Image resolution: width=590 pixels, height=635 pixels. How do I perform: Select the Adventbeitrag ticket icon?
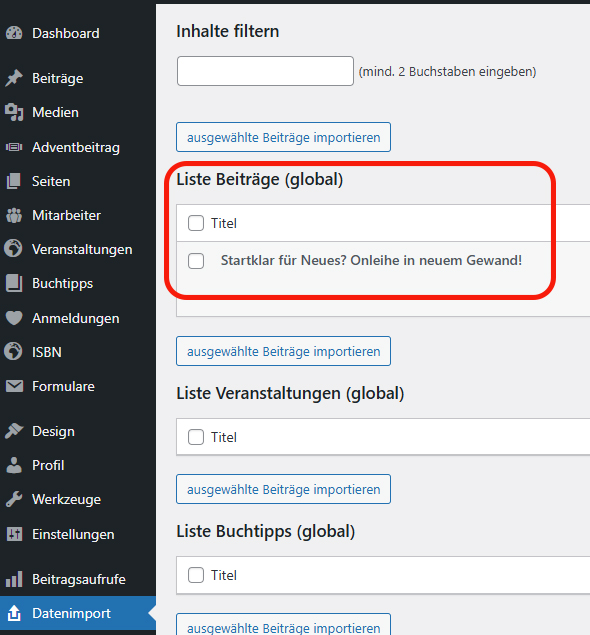click(x=14, y=147)
